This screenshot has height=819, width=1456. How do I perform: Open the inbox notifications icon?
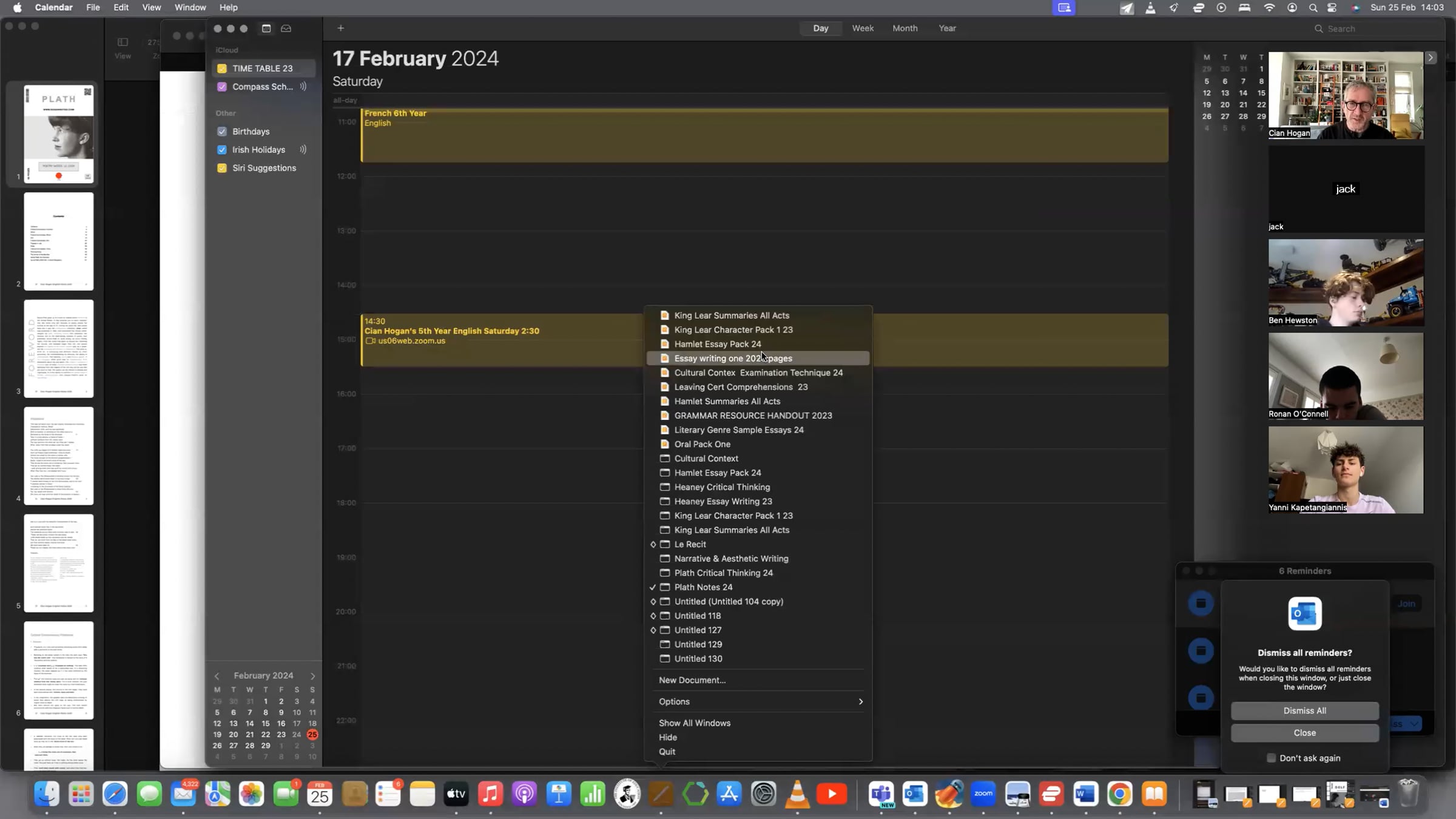(286, 29)
